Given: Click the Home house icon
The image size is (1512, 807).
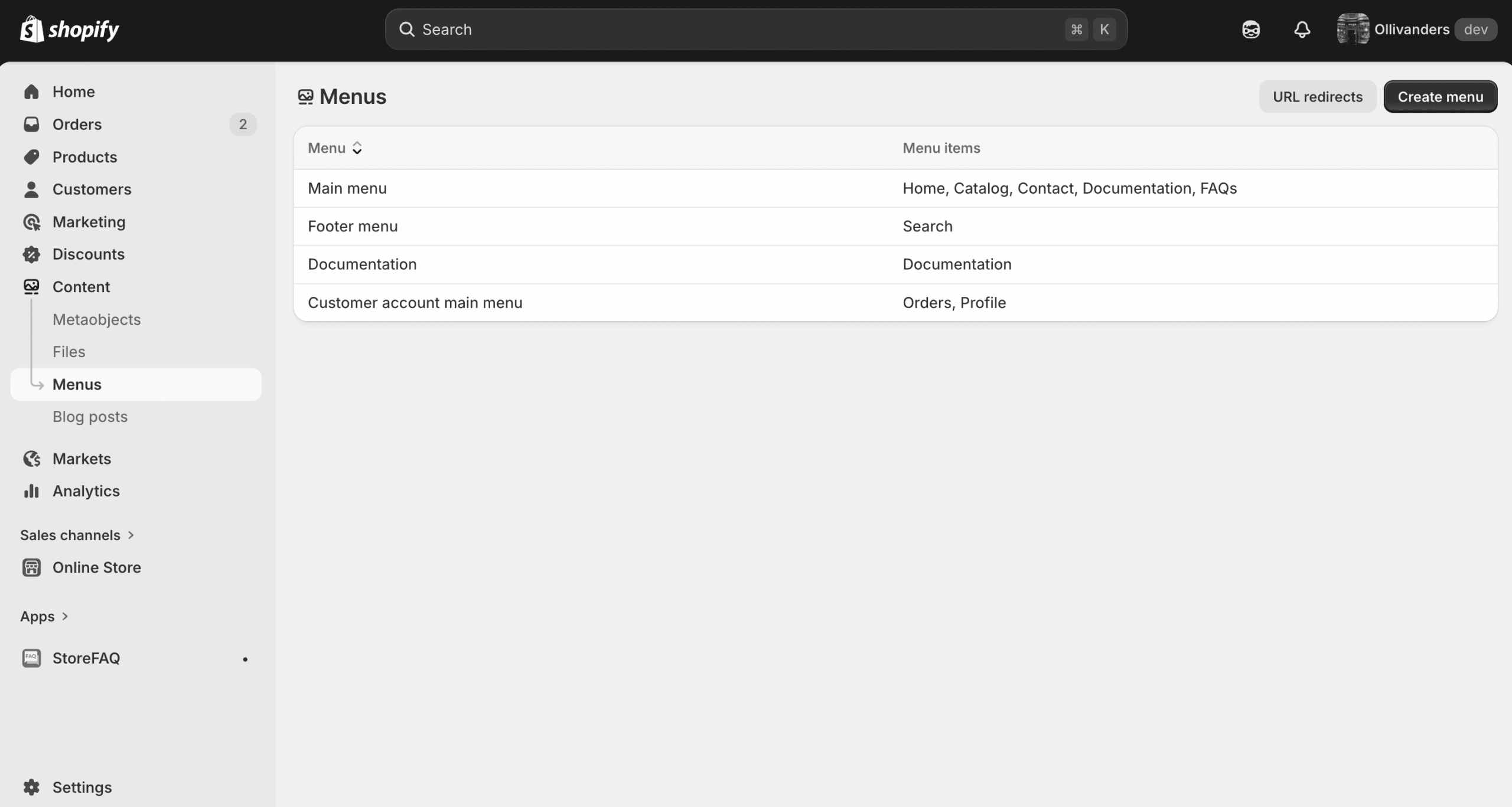Looking at the screenshot, I should point(31,92).
